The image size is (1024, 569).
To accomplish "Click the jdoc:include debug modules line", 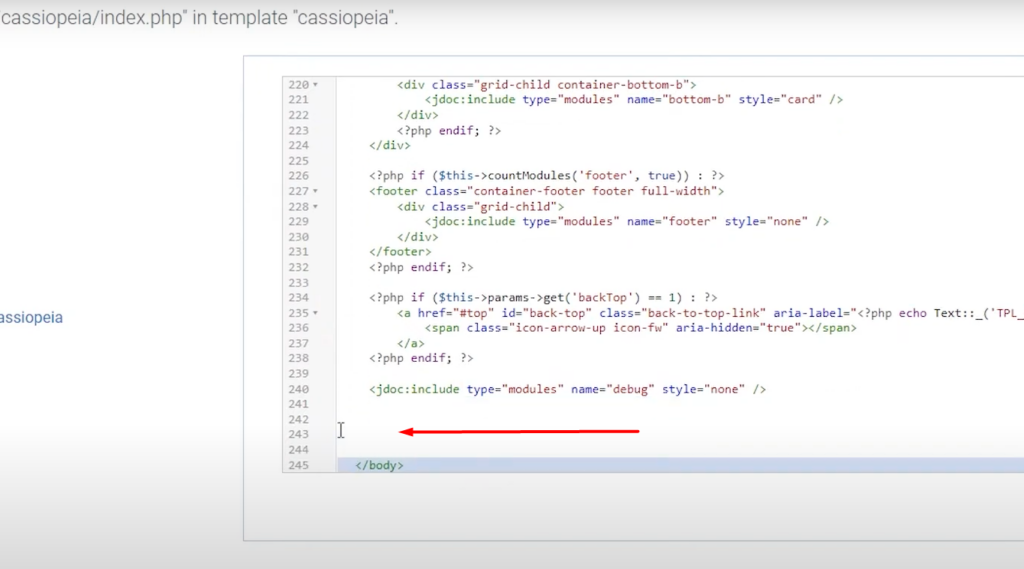I will coord(567,389).
